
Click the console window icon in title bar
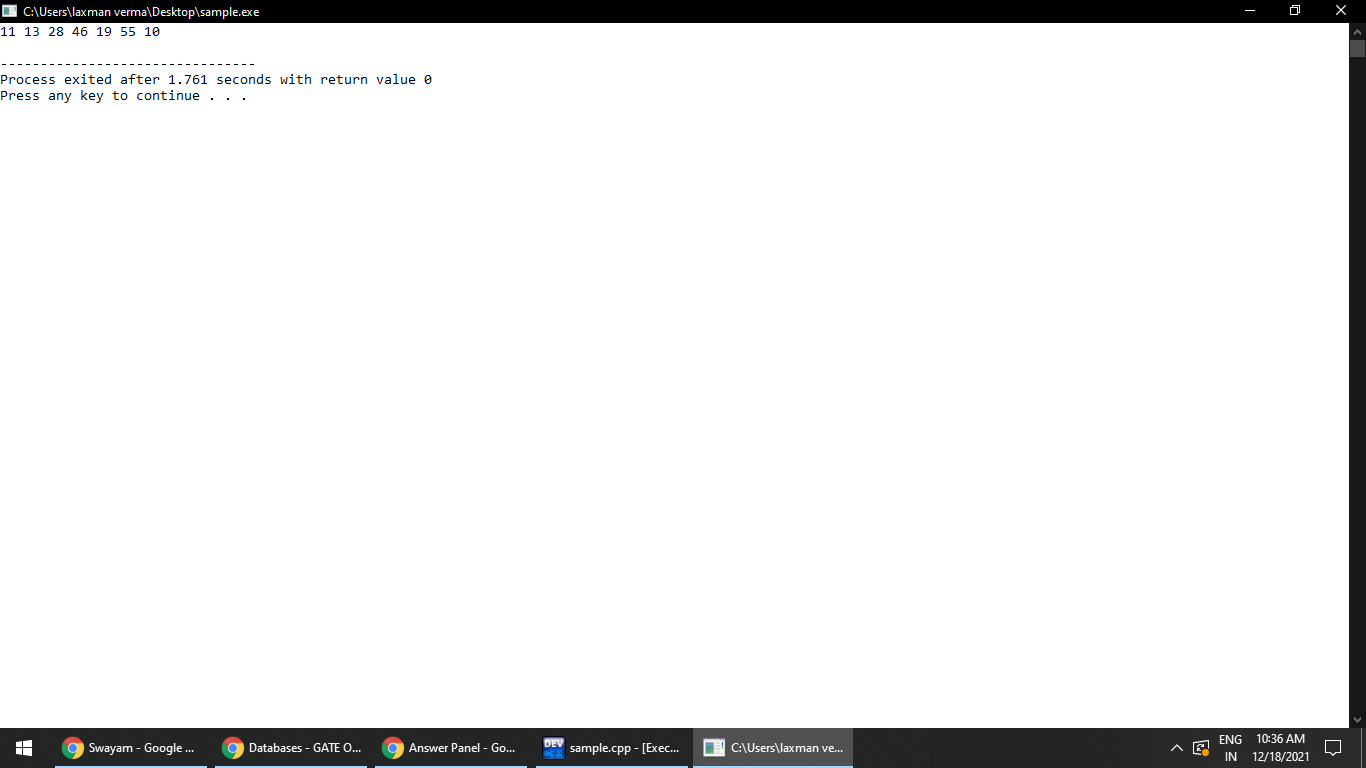[10, 11]
